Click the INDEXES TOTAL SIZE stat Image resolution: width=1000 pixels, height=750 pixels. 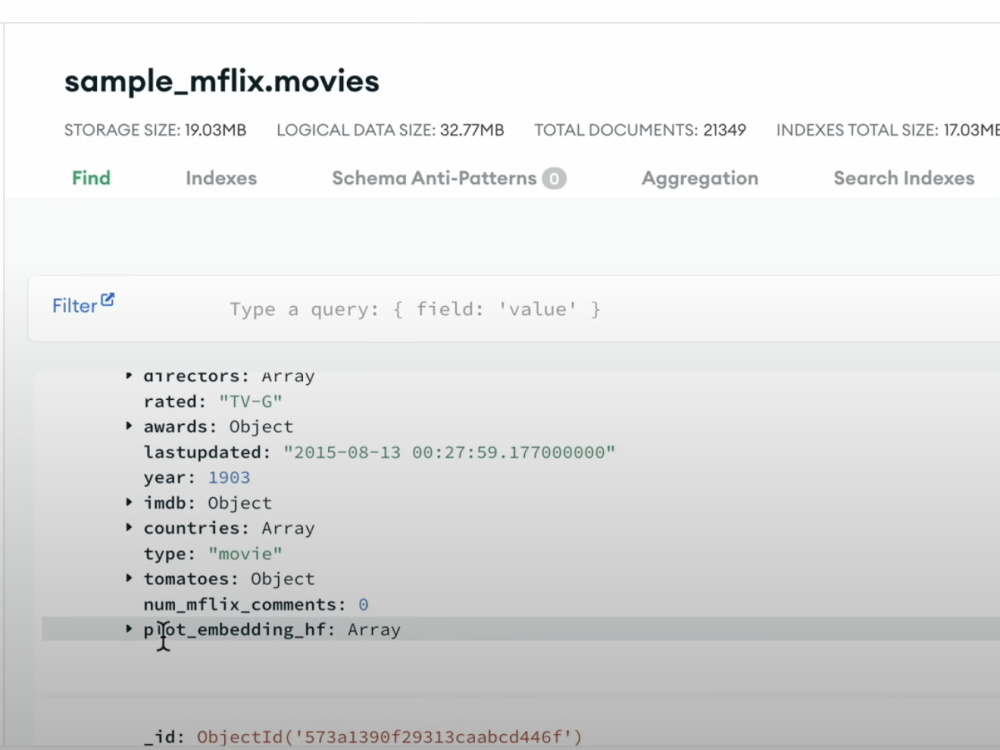pos(888,130)
